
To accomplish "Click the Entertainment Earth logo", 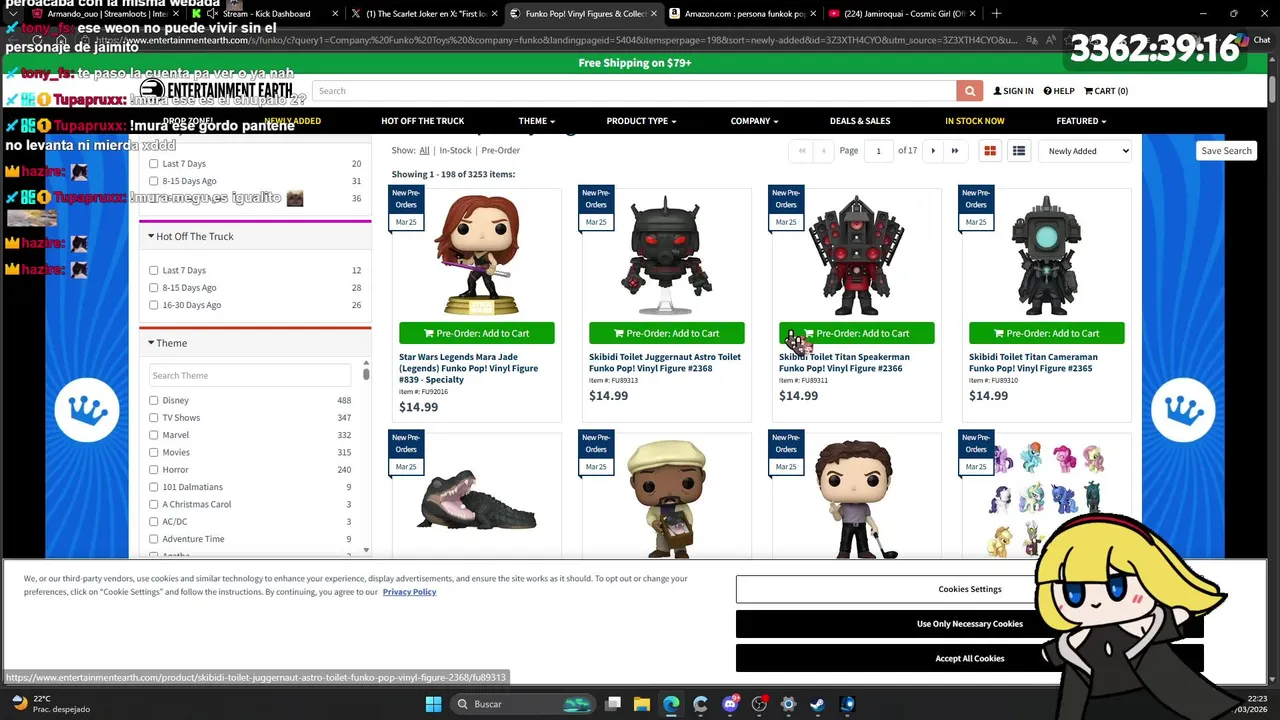I will coord(215,91).
